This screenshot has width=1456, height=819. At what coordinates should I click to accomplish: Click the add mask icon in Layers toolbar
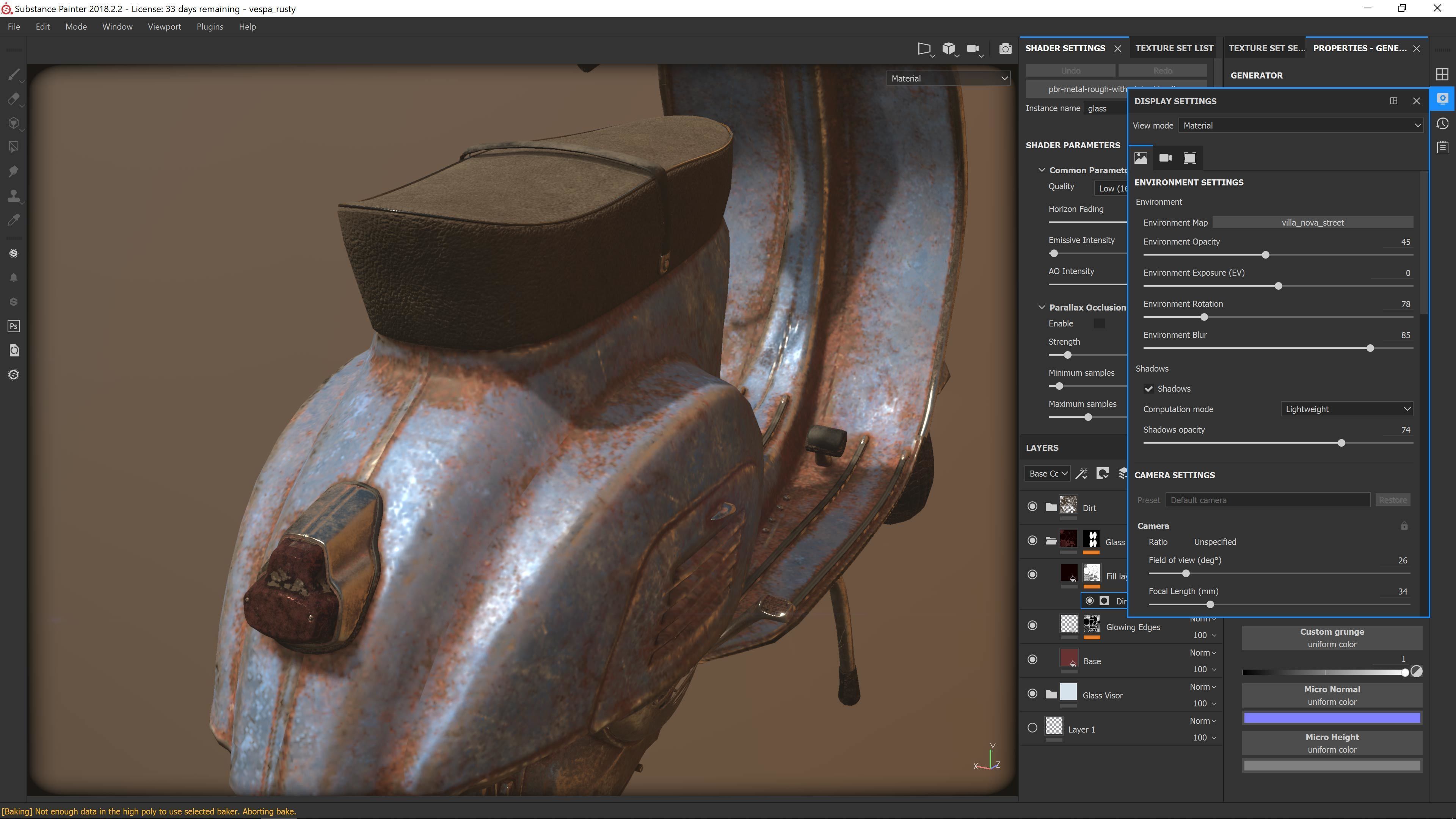point(1102,473)
